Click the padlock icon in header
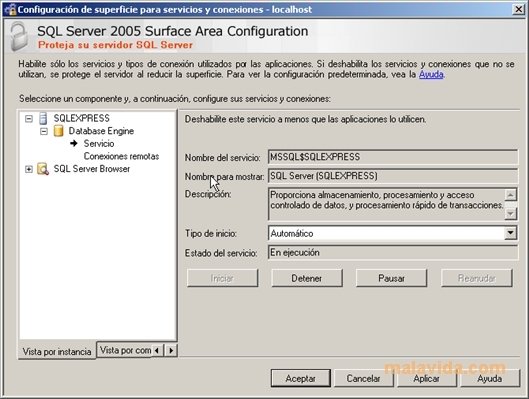This screenshot has width=529, height=399. coord(19,36)
